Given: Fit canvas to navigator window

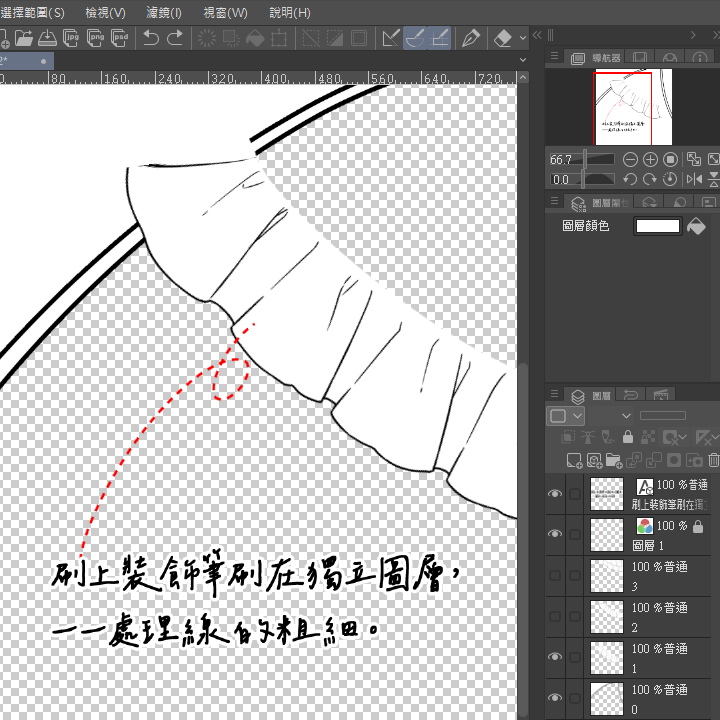Looking at the screenshot, I should click(x=693, y=160).
